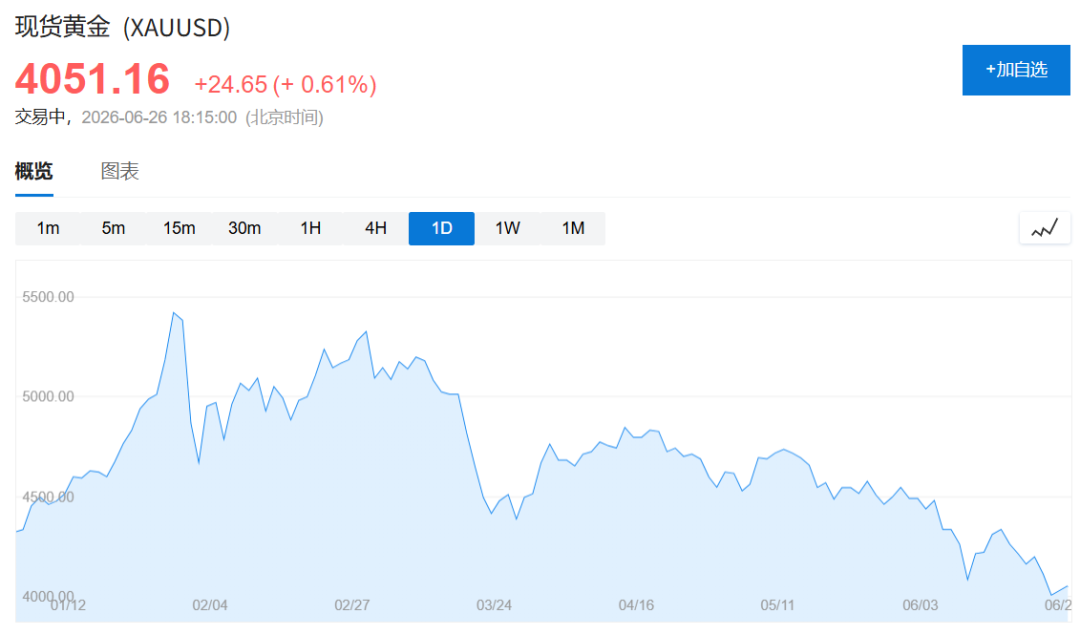Click the 03/24 date axis label
This screenshot has width=1080, height=635.
[494, 605]
